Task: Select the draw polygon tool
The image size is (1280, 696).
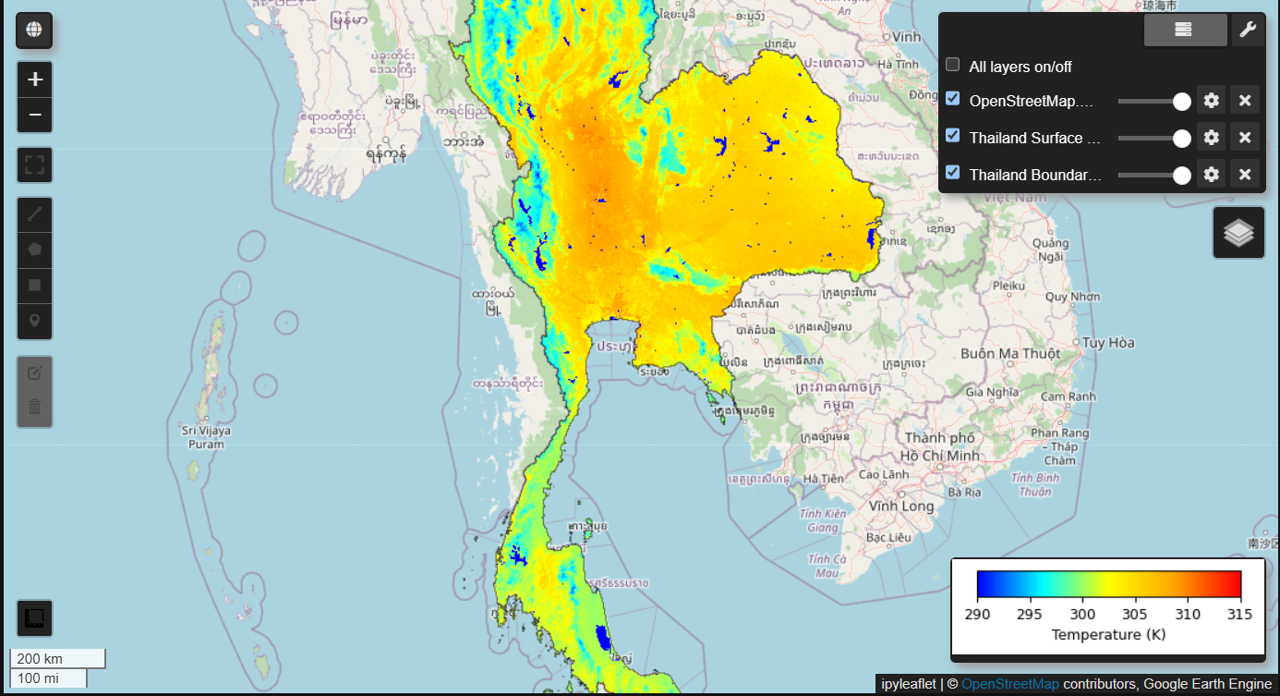Action: pos(34,249)
